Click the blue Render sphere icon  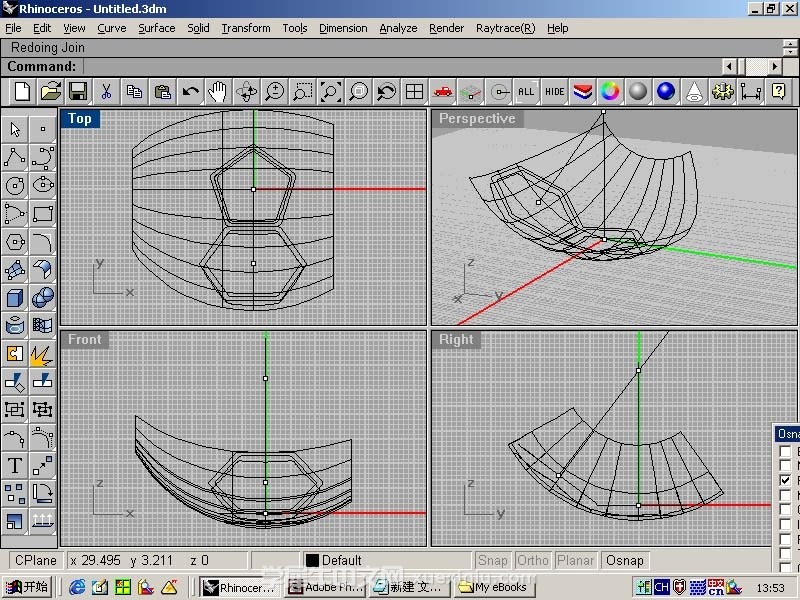click(x=666, y=92)
